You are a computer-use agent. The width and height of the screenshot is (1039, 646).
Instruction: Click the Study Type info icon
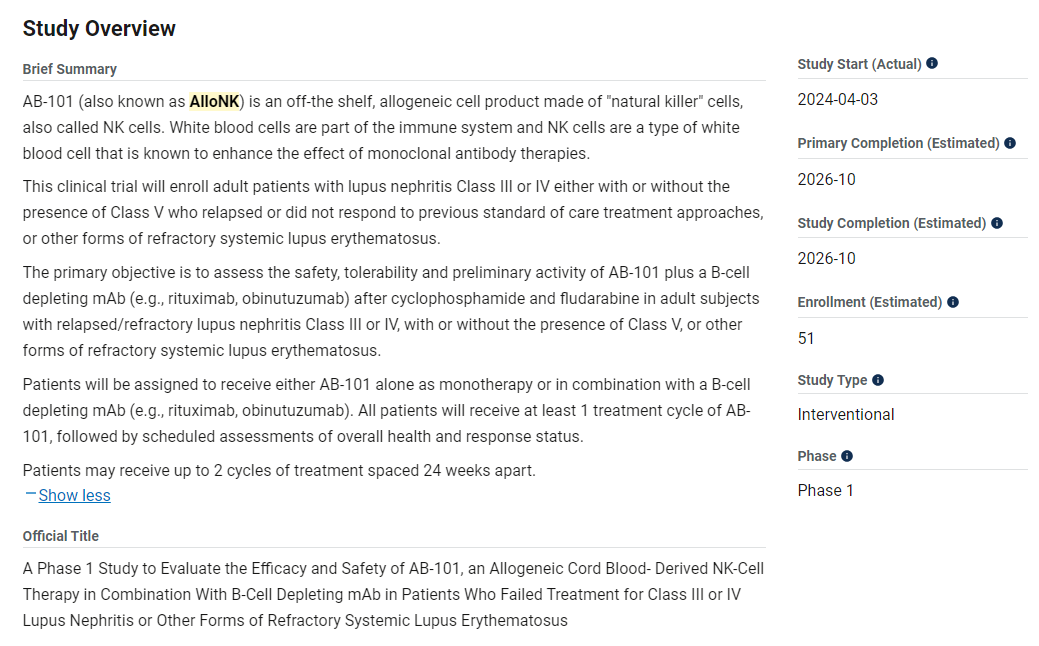[x=878, y=380]
